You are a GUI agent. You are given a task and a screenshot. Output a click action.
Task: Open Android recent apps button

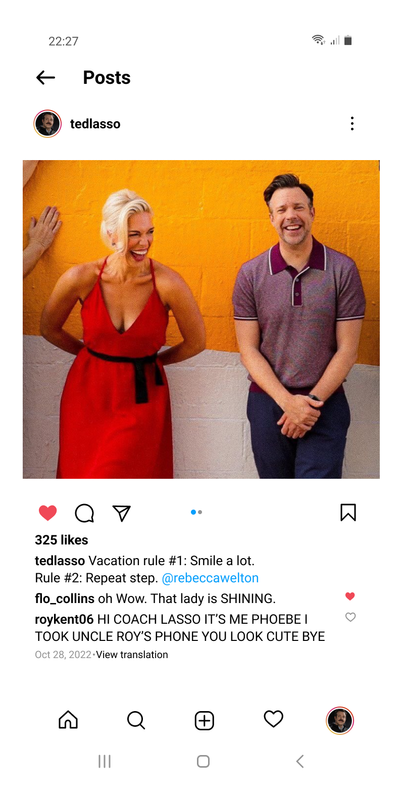104,762
